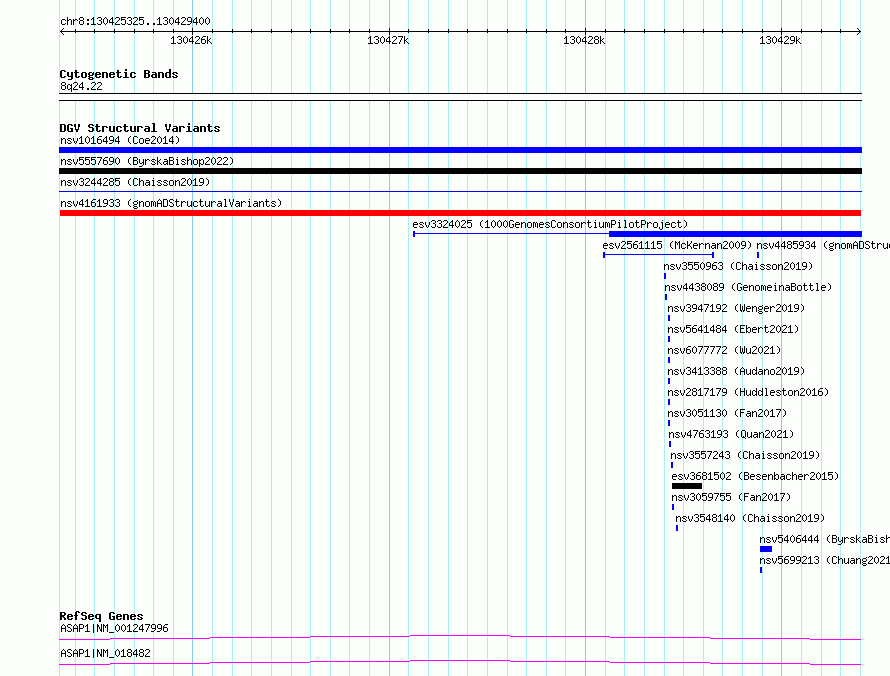This screenshot has height=676, width=890.
Task: Click the nsv3413388 (Audano2019) label
Action: point(736,371)
